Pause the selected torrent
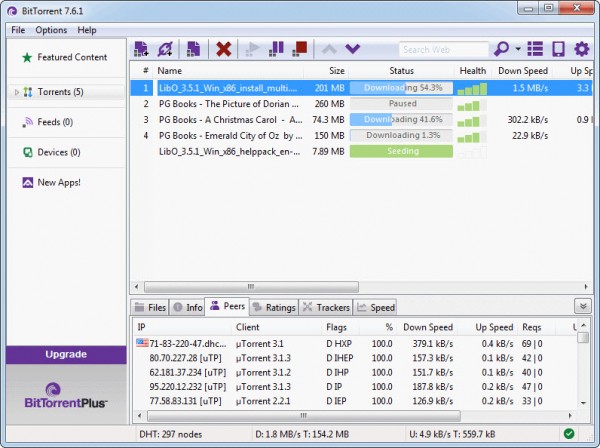This screenshot has width=600, height=448. (276, 49)
